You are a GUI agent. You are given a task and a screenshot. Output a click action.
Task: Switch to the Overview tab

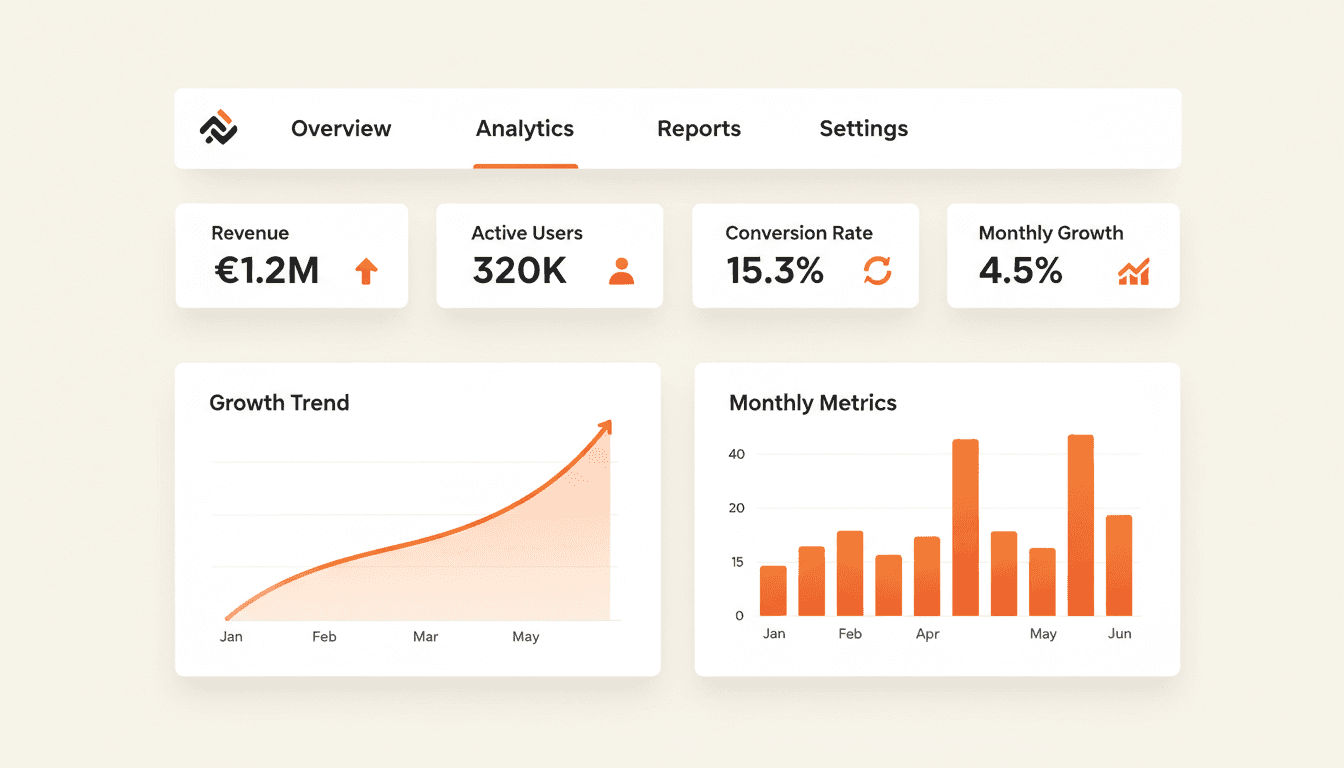coord(340,128)
